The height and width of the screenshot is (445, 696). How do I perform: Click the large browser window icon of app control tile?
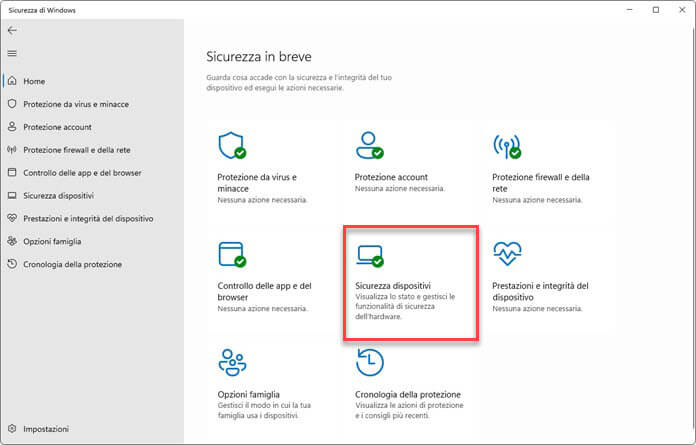(232, 254)
